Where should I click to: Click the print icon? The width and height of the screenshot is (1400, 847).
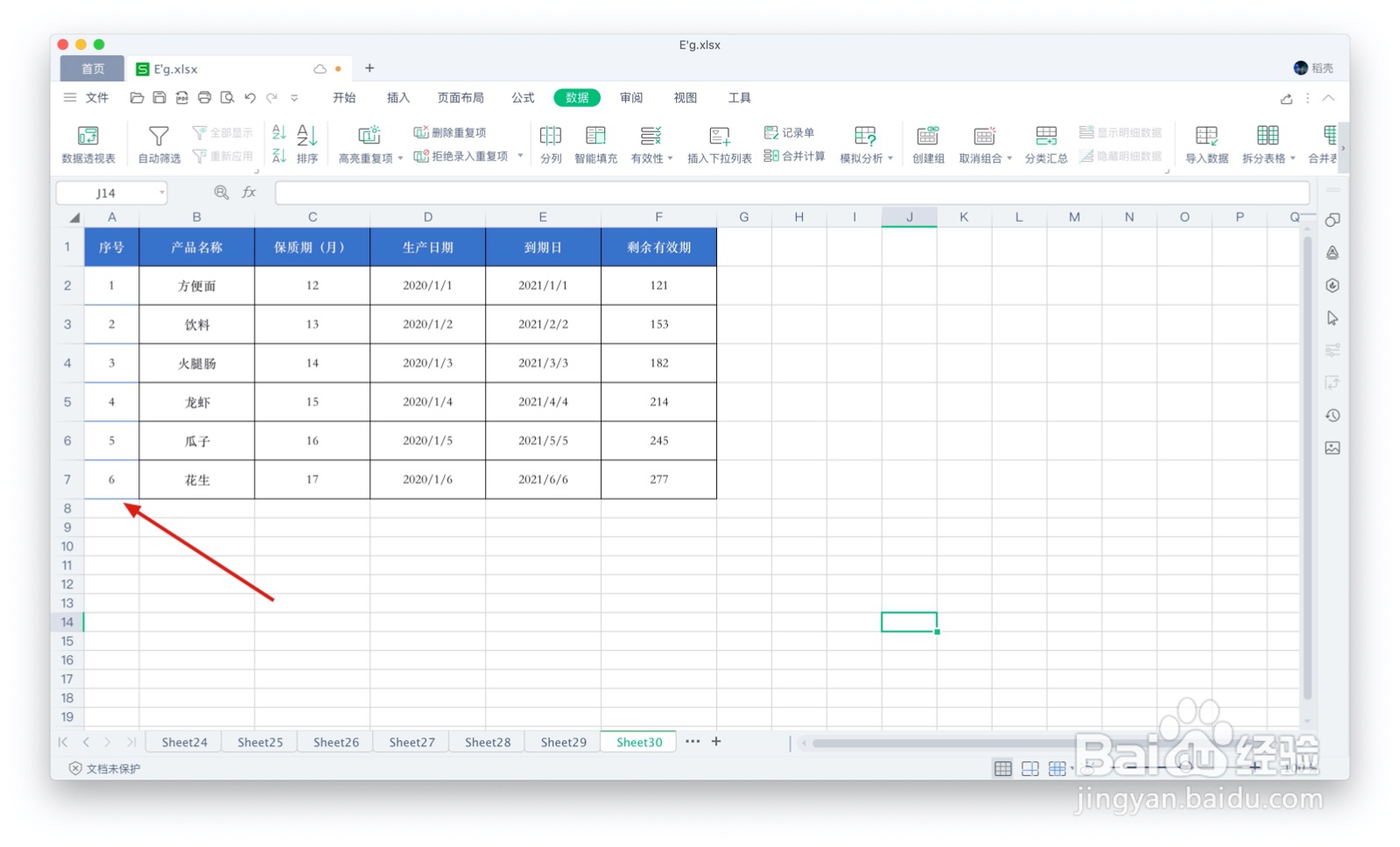pyautogui.click(x=205, y=97)
